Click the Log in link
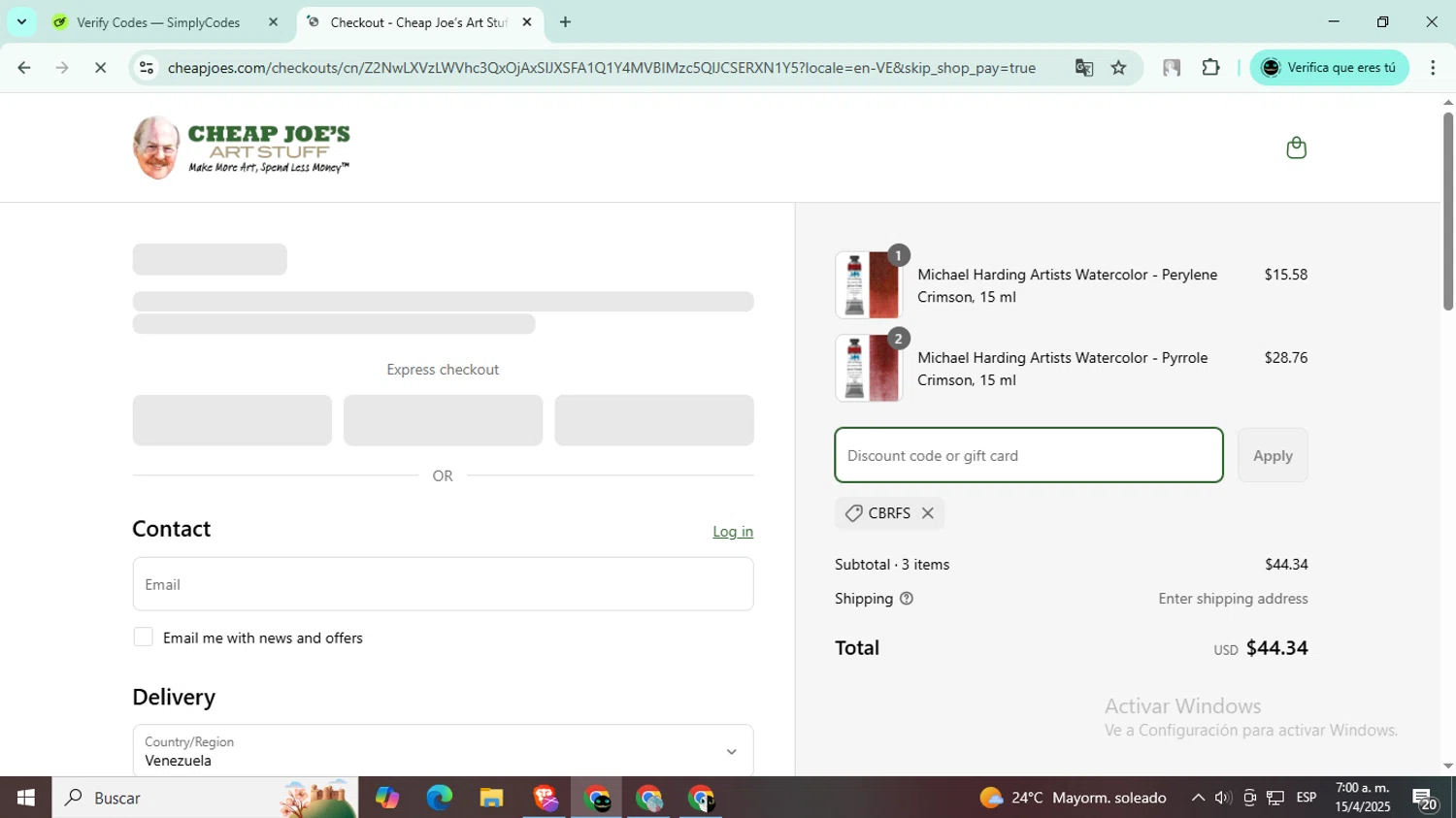 coord(733,532)
